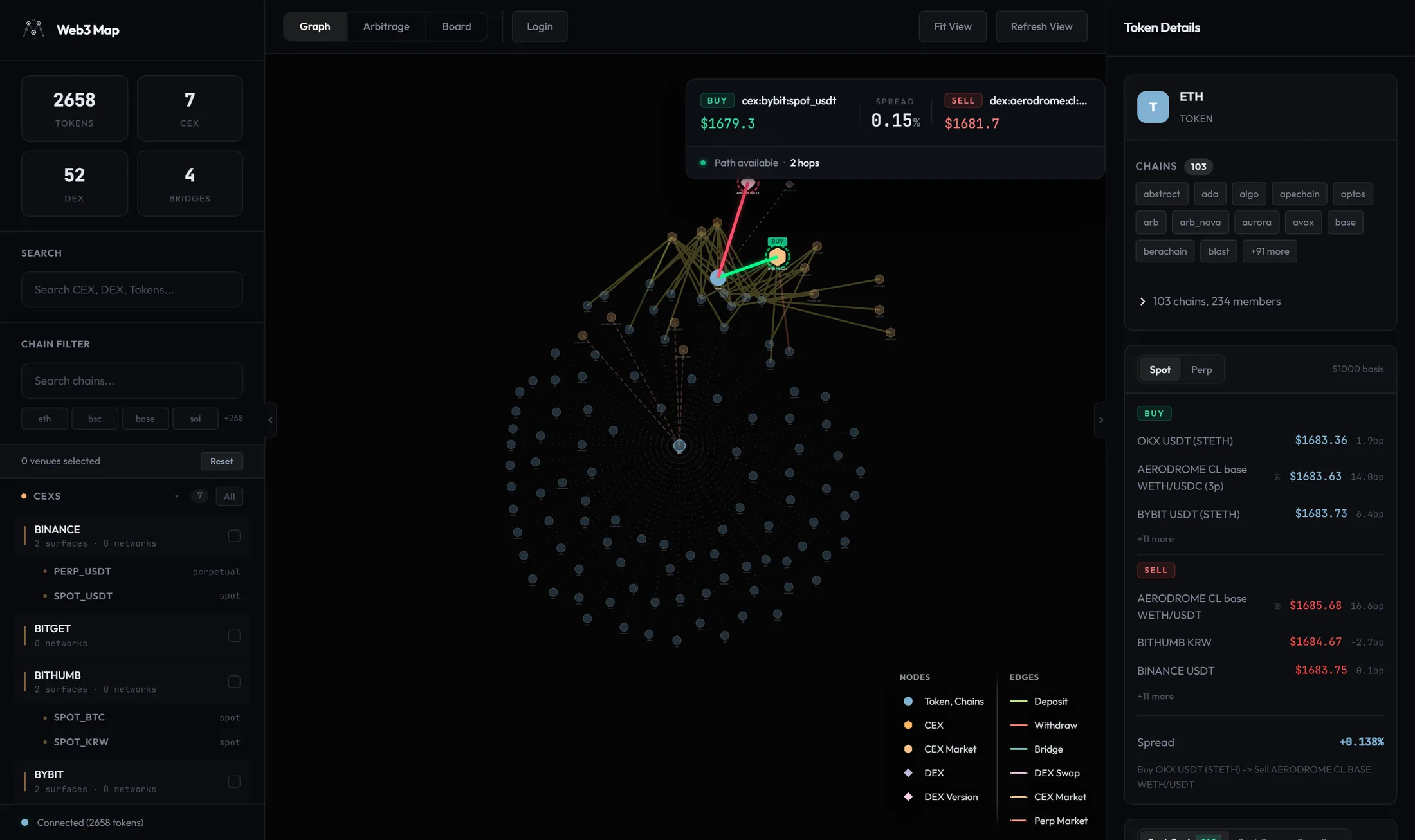Viewport: 1415px width, 840px height.
Task: Focus the Search CEX, DEX, Tokens field
Action: pyautogui.click(x=132, y=289)
